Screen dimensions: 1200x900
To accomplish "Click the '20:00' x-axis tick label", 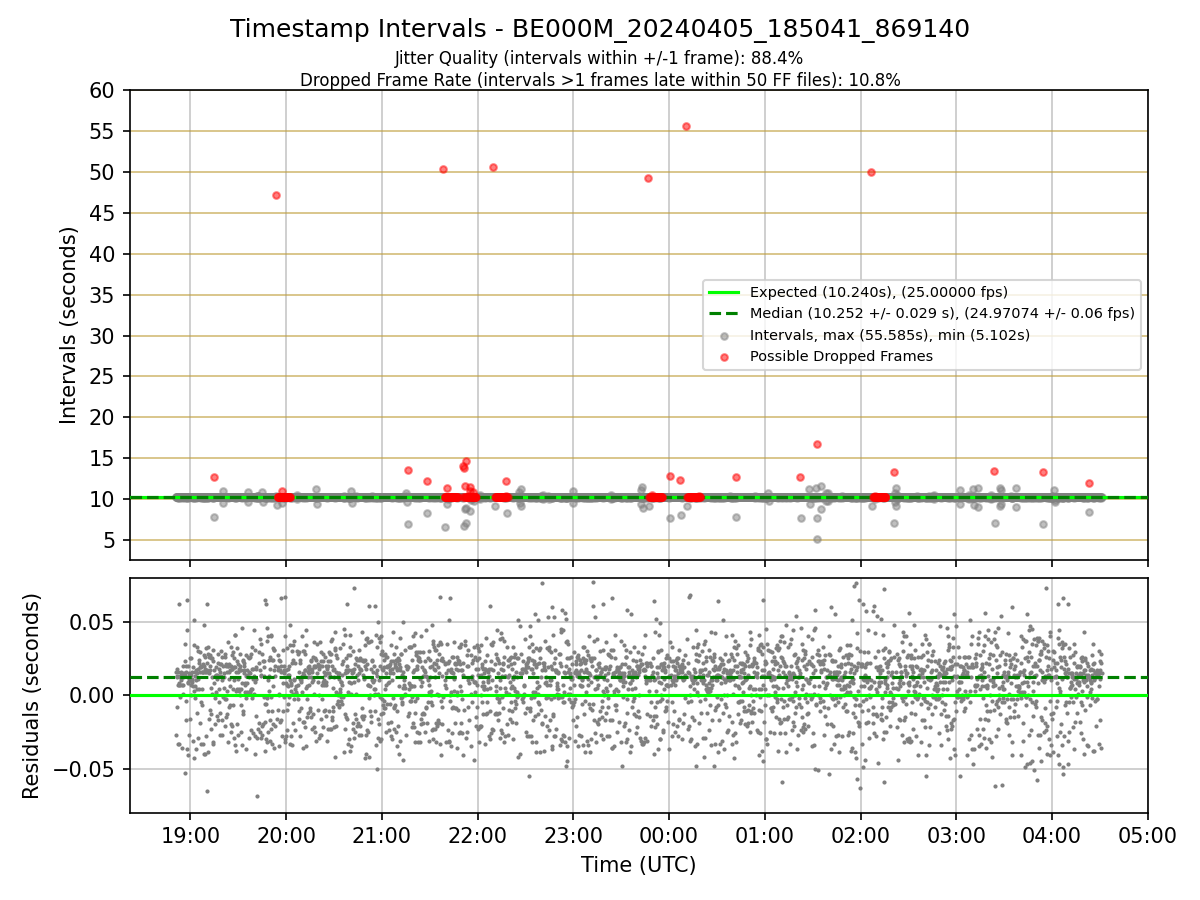I will [286, 836].
